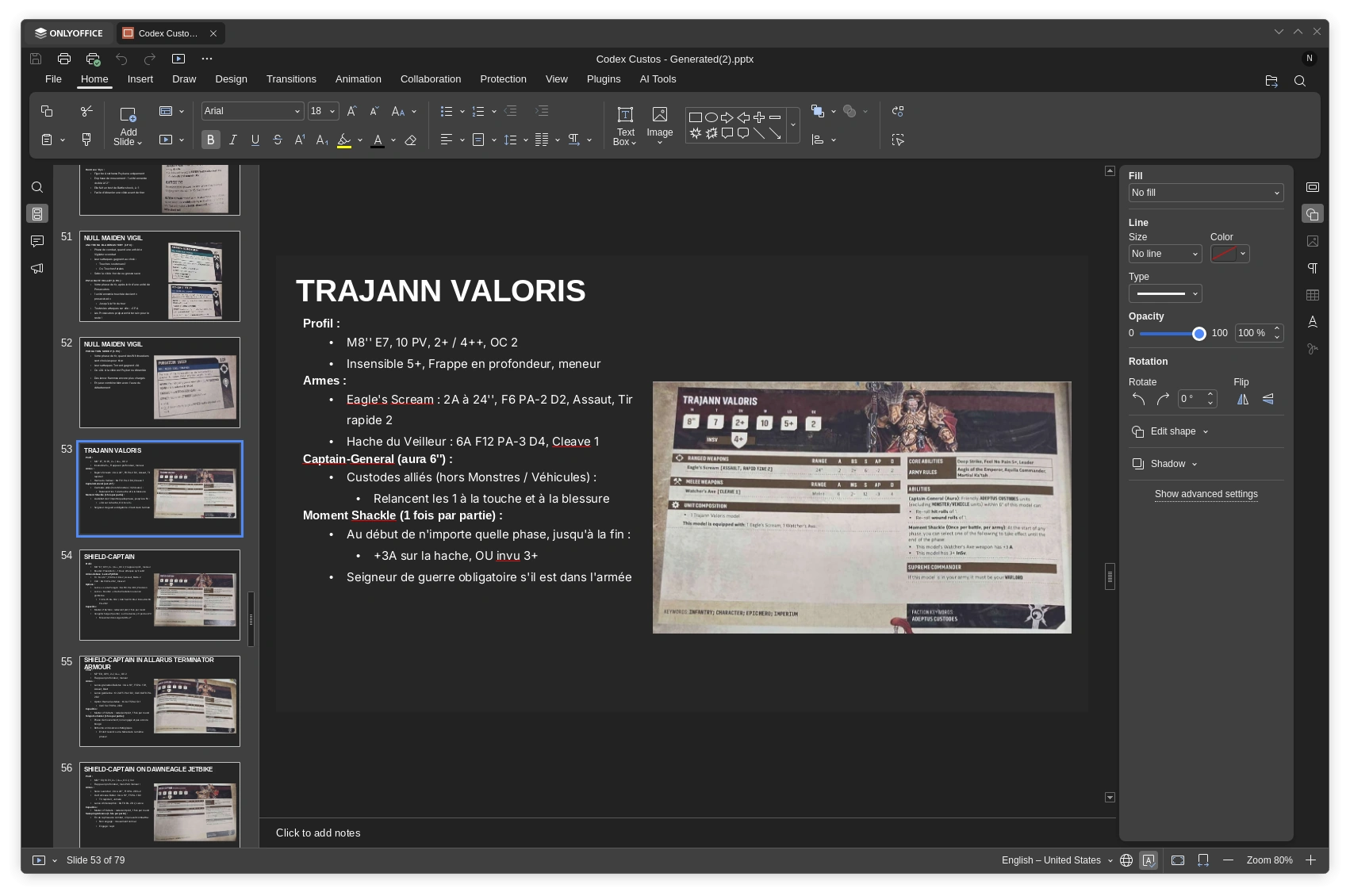The height and width of the screenshot is (896, 1350).
Task: Switch to the Insert tab
Action: click(x=140, y=79)
